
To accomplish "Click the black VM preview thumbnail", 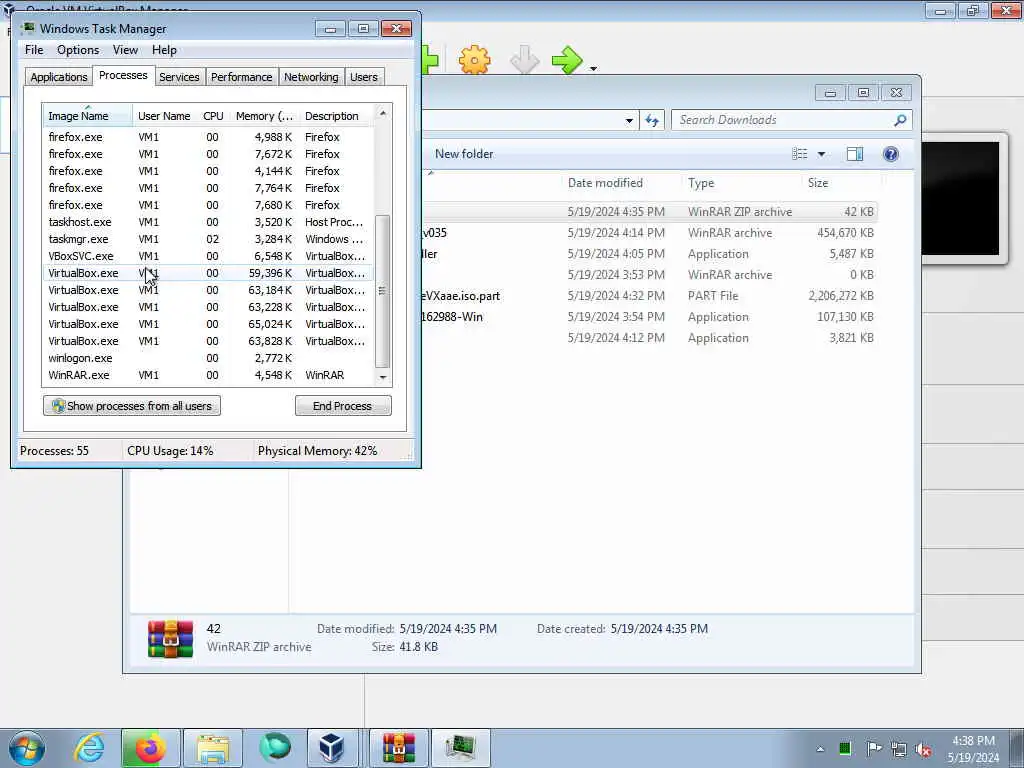I will coord(960,198).
